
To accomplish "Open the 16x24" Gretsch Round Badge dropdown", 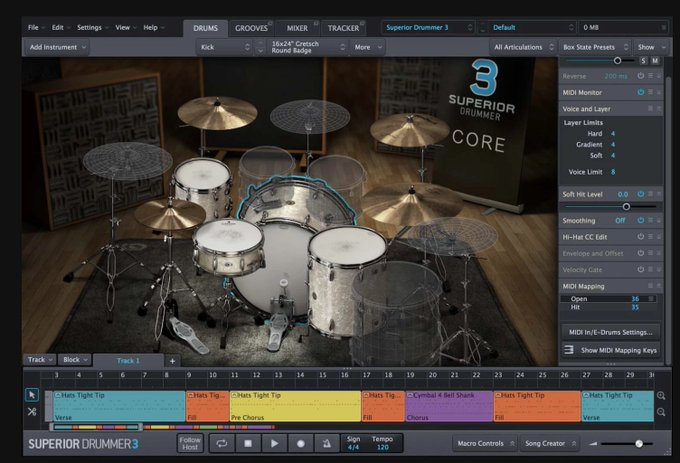I will pos(307,47).
